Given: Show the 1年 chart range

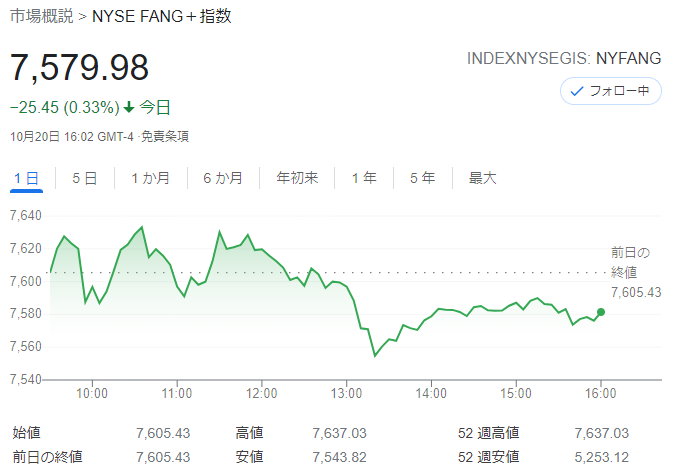Looking at the screenshot, I should (x=364, y=178).
